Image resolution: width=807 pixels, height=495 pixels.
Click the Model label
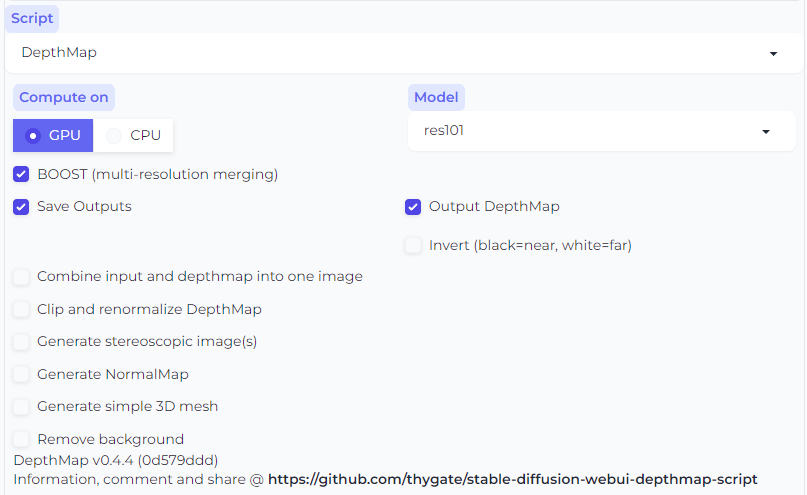(436, 97)
